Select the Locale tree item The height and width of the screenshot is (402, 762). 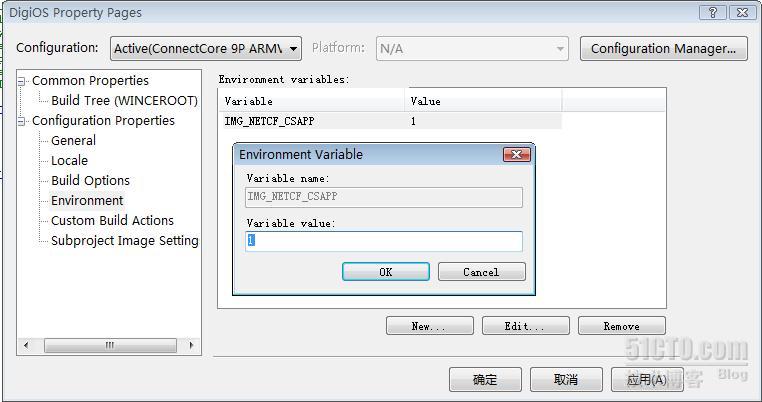tap(69, 160)
